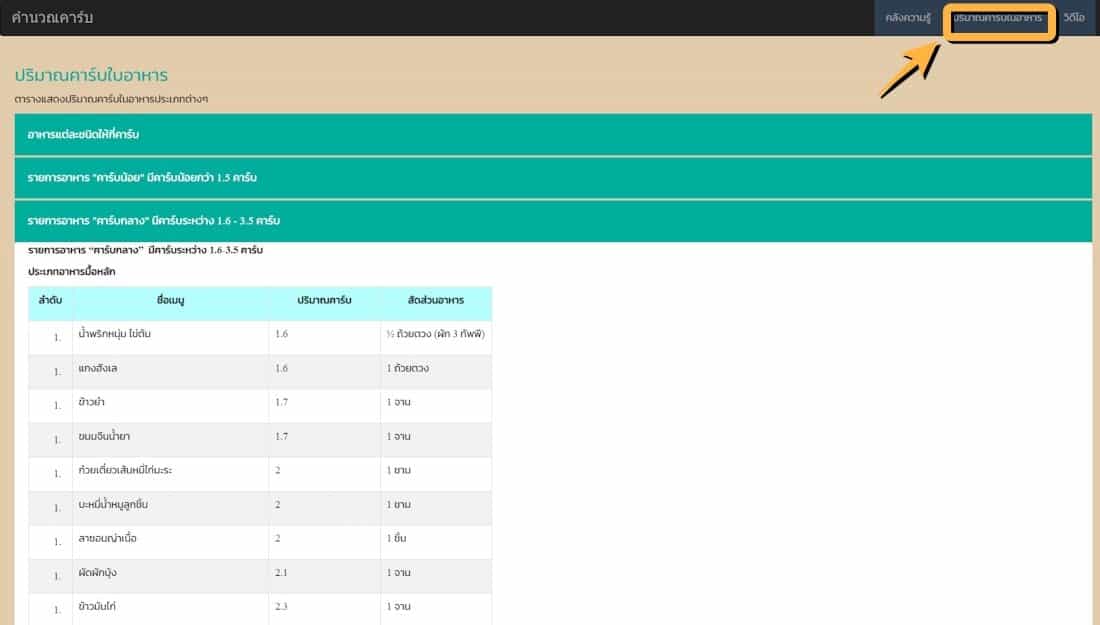1100x625 pixels.
Task: Select the ปริมาณคาร์บในอาหาร navigation tab
Action: click(x=997, y=18)
